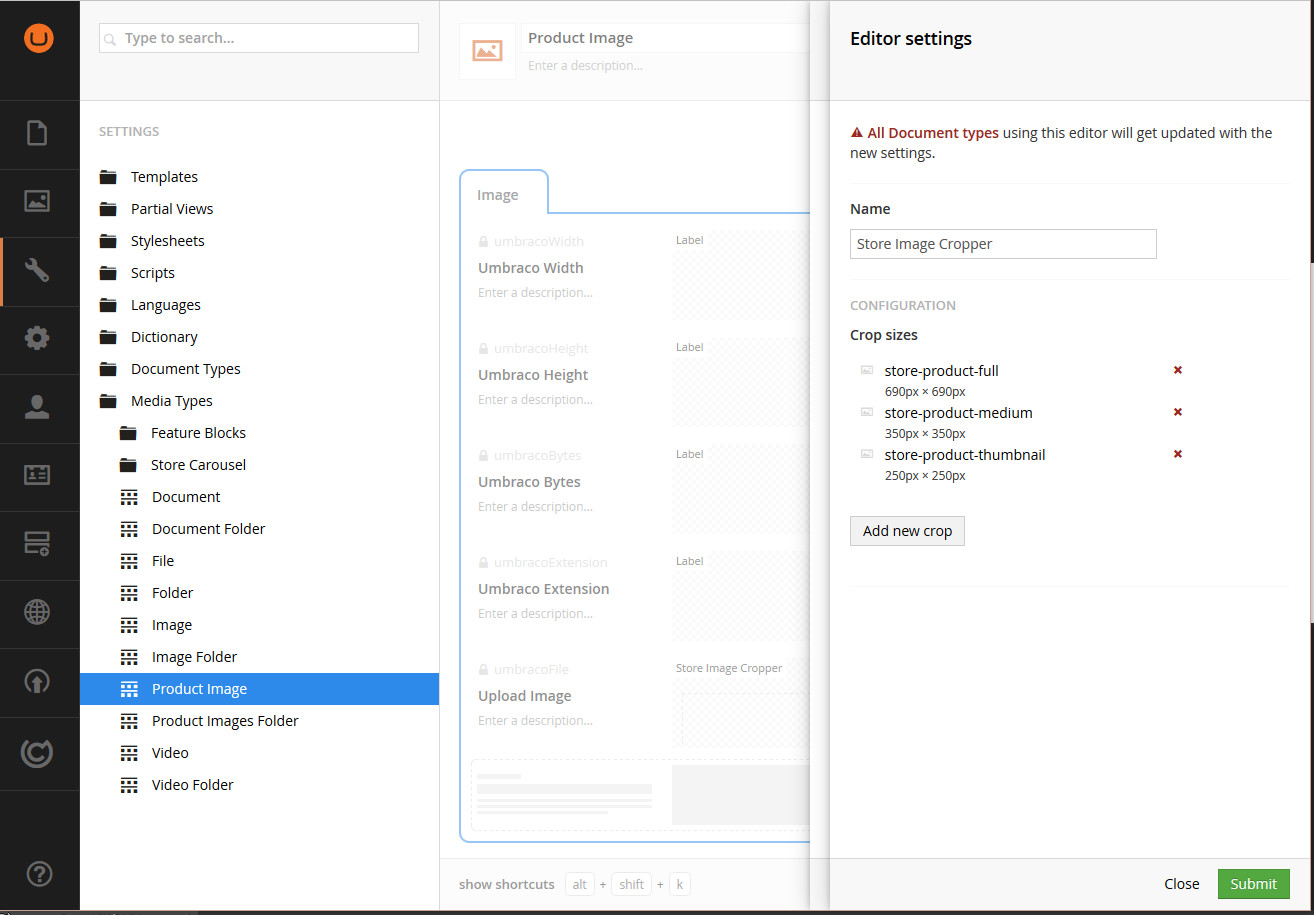Remove the store-product-full crop
Viewport: 1314px width, 915px height.
pos(1177,370)
